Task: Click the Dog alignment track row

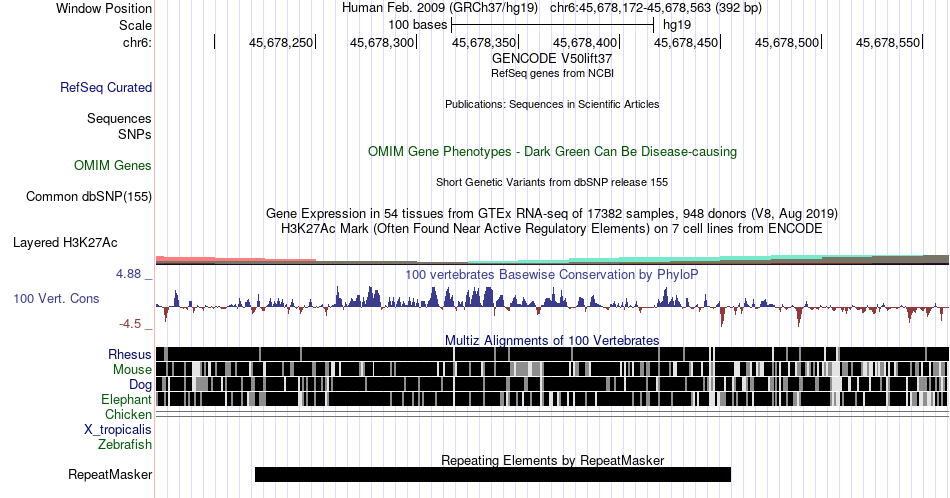Action: [x=552, y=384]
